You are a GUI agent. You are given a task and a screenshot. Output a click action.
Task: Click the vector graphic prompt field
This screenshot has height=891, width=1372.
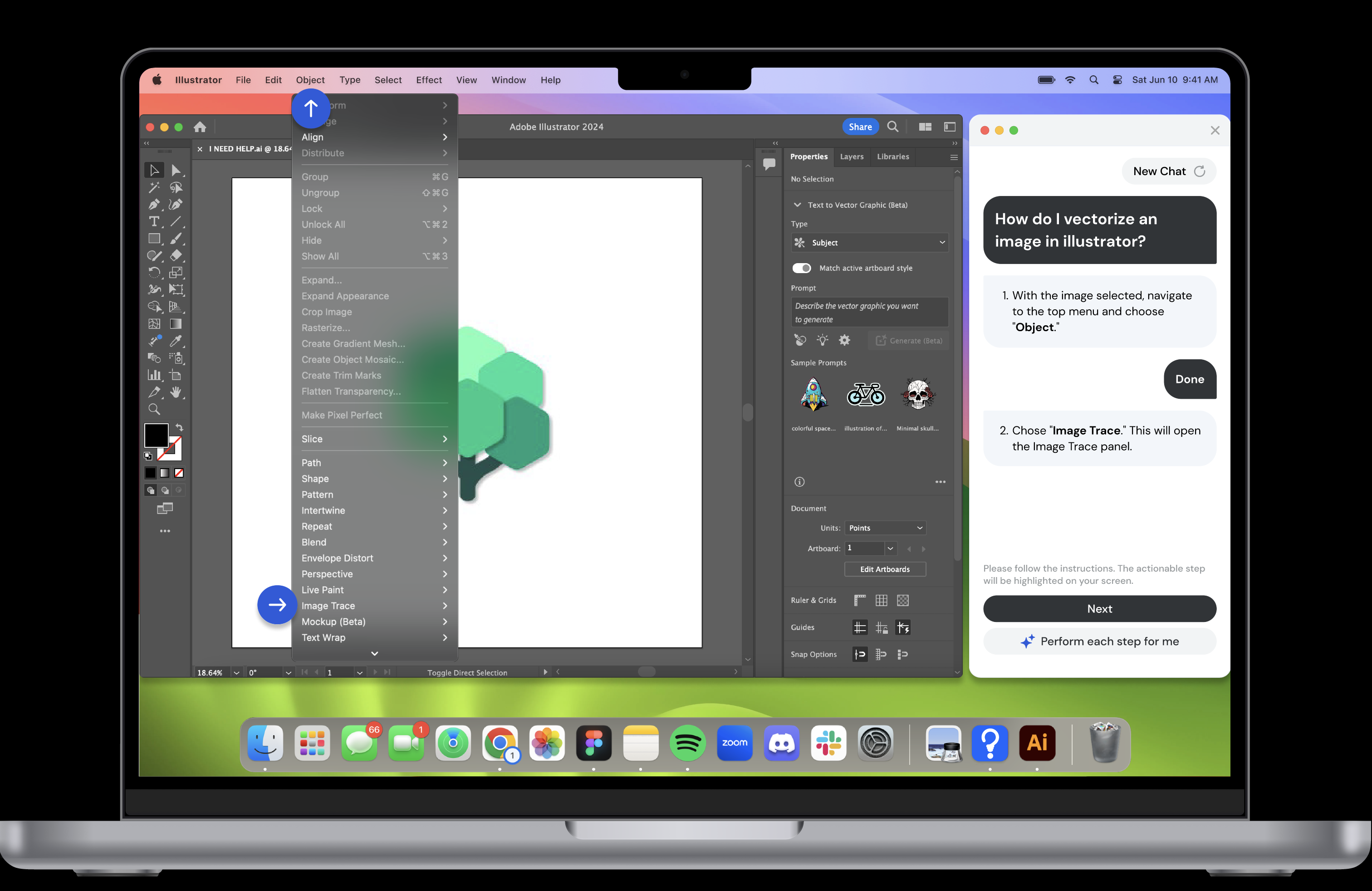(x=869, y=313)
